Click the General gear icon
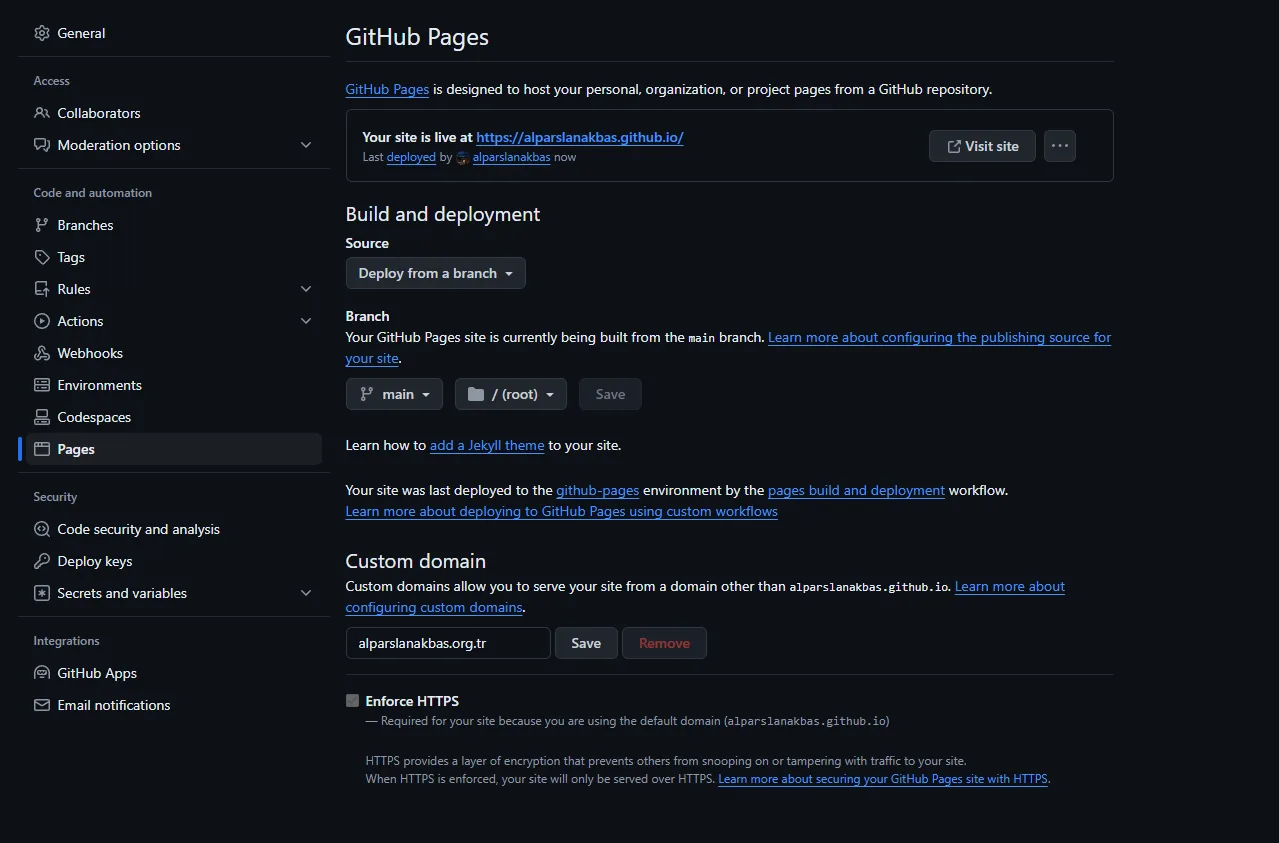The width and height of the screenshot is (1279, 843). coord(42,33)
